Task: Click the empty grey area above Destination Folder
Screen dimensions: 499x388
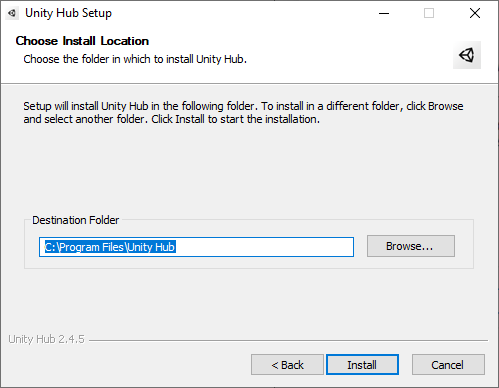Action: point(249,170)
